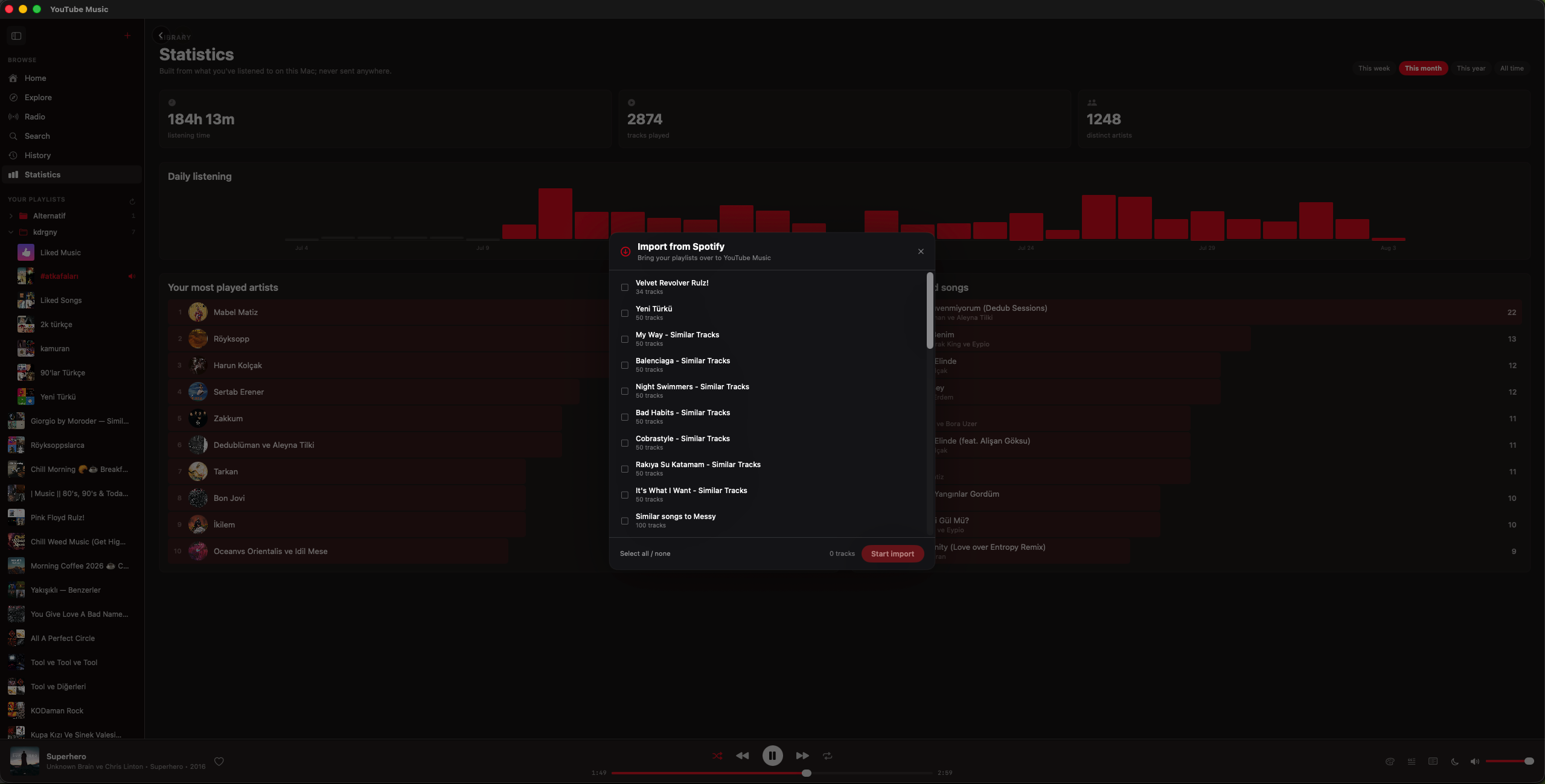The width and height of the screenshot is (1545, 784).
Task: Show lyrics with the quote-lines icon
Action: point(1412,762)
